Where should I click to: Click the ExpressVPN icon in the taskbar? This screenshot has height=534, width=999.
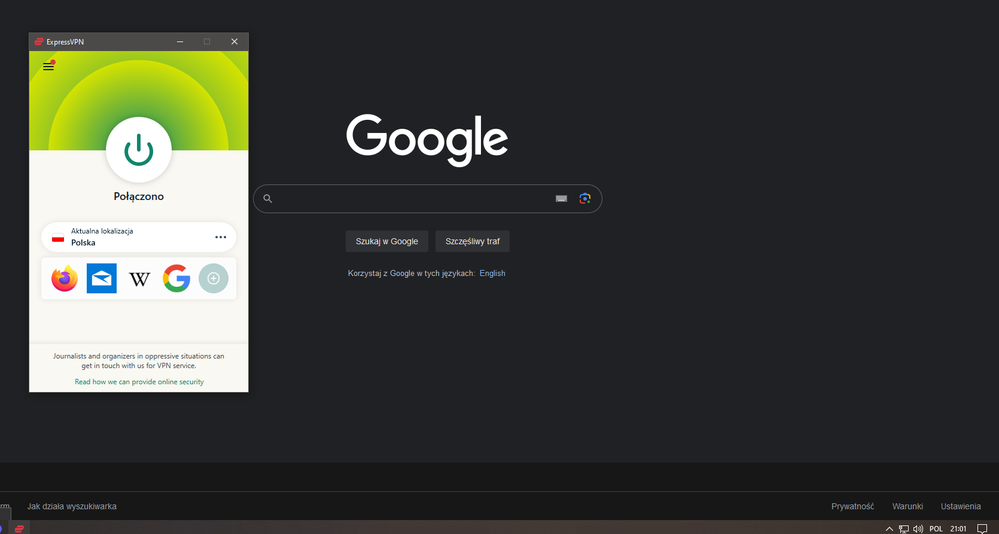[19, 528]
